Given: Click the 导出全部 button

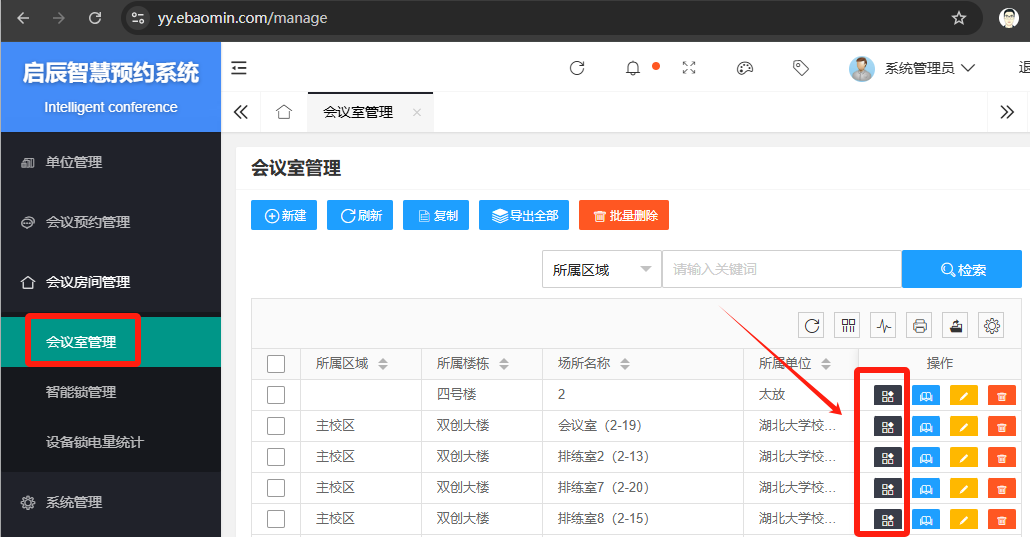Looking at the screenshot, I should click(524, 215).
